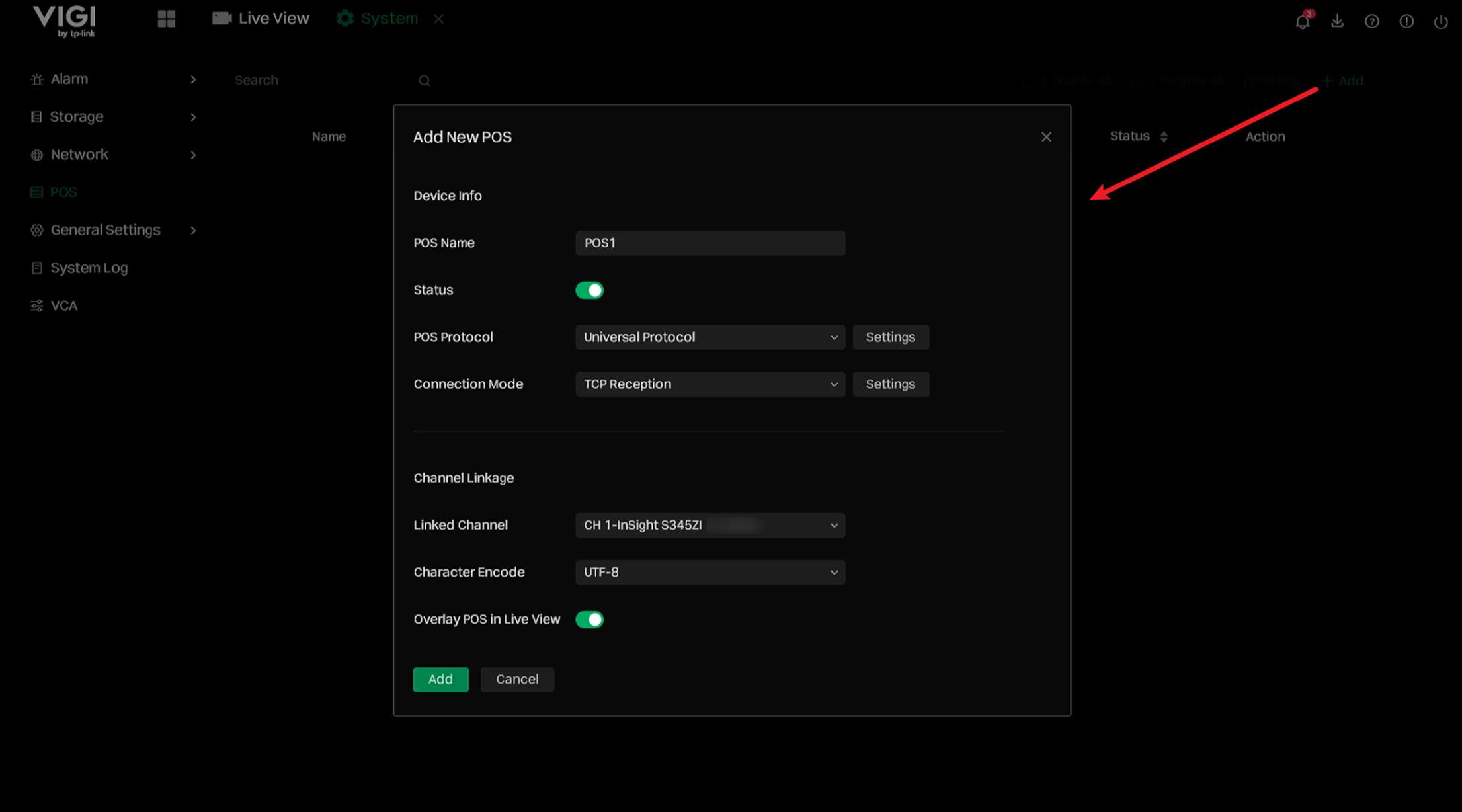Image resolution: width=1462 pixels, height=812 pixels.
Task: Open Storage in the sidebar menu
Action: tap(77, 117)
